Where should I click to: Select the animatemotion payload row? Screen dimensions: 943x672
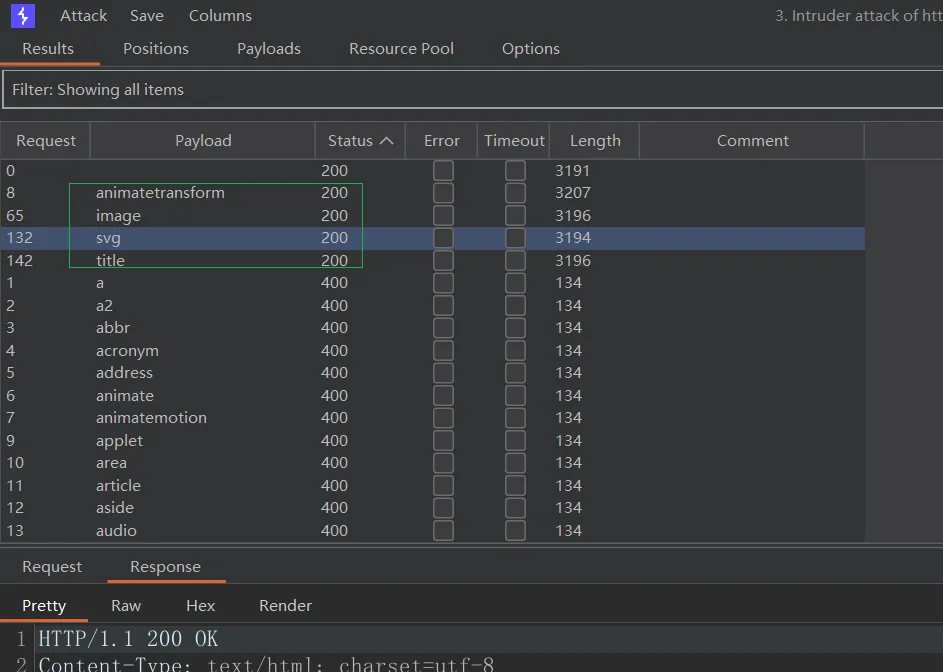[x=432, y=418]
